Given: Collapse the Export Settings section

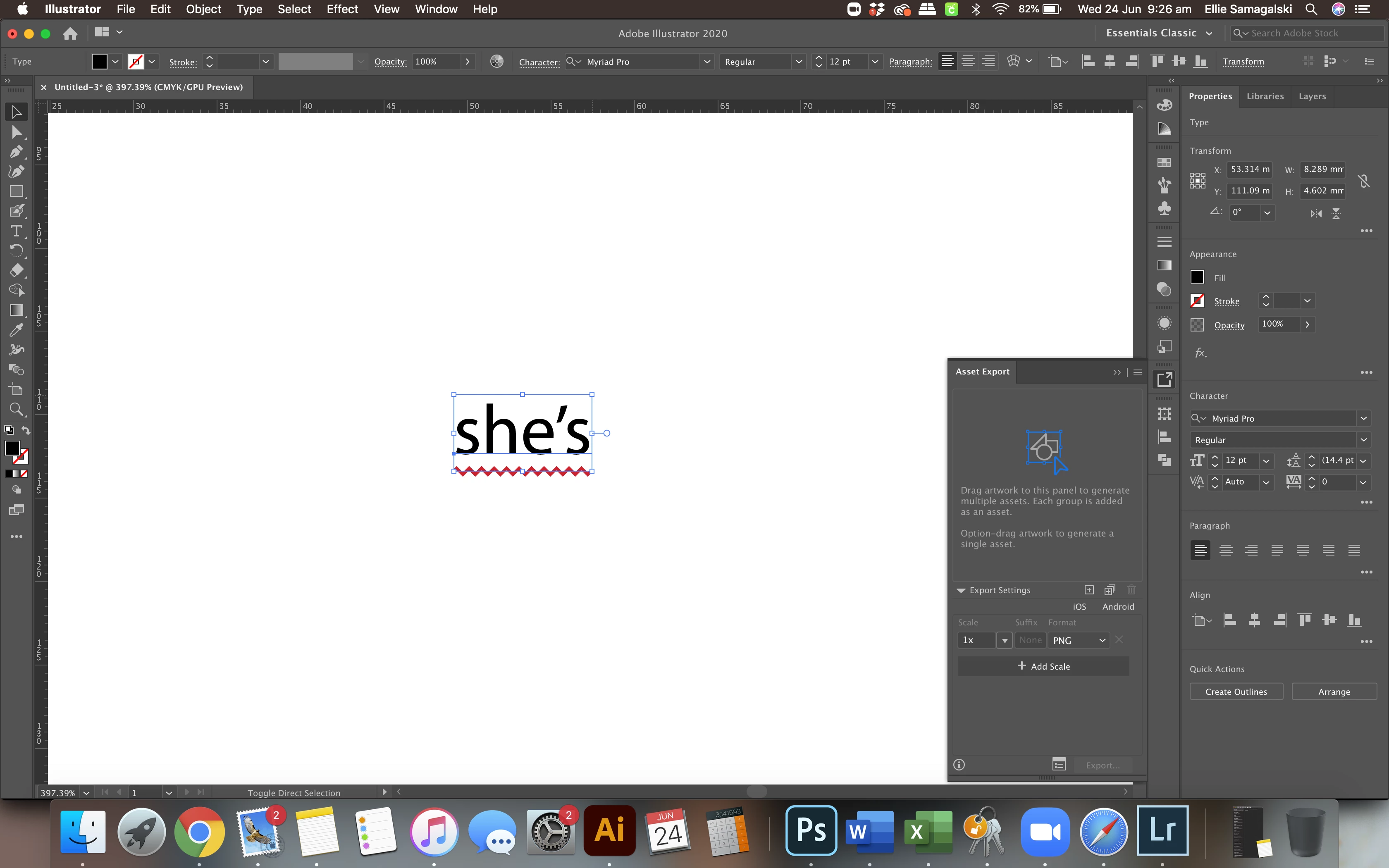Looking at the screenshot, I should (961, 590).
